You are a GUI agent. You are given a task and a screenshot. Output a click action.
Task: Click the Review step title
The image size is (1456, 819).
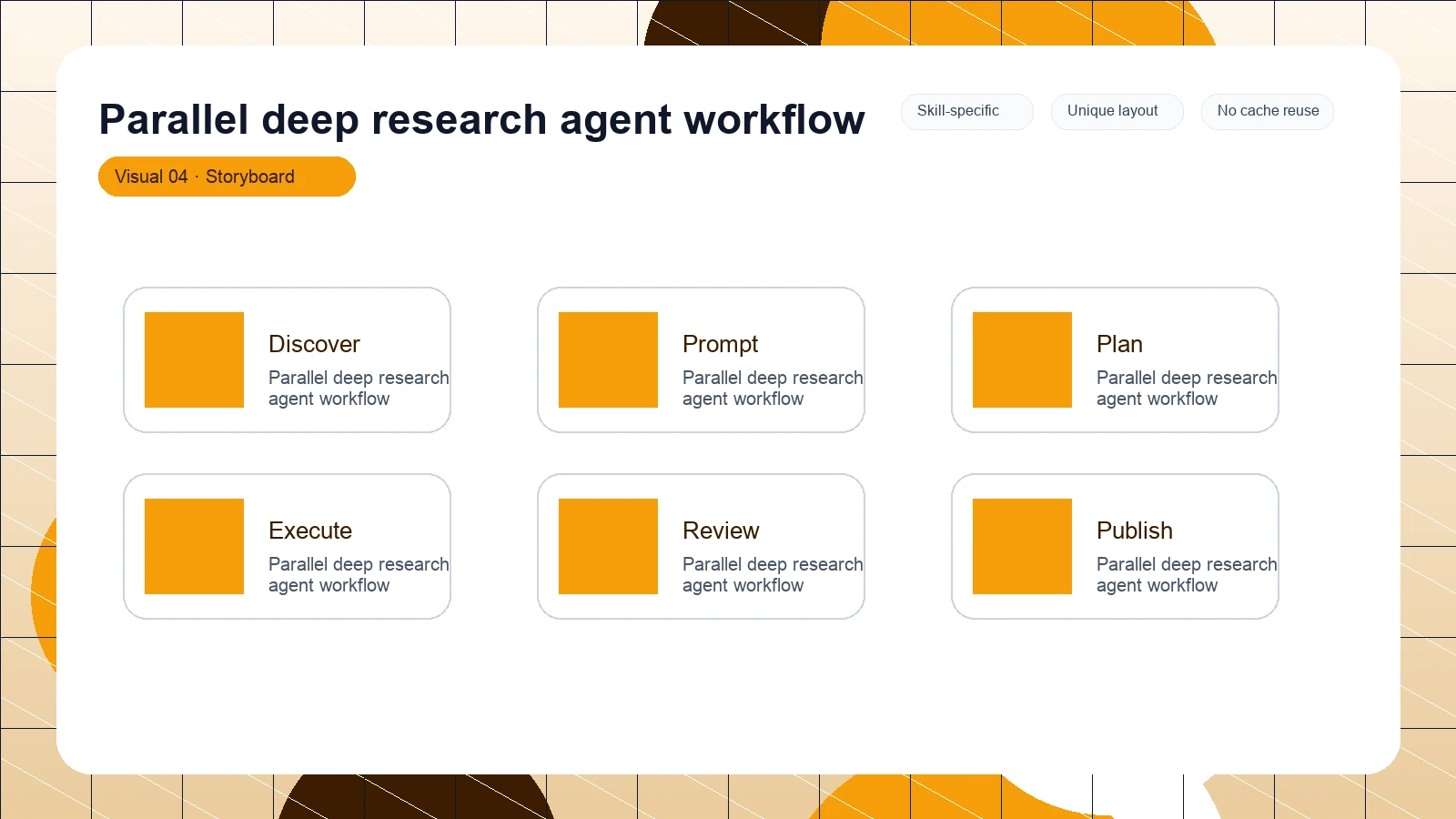click(721, 531)
